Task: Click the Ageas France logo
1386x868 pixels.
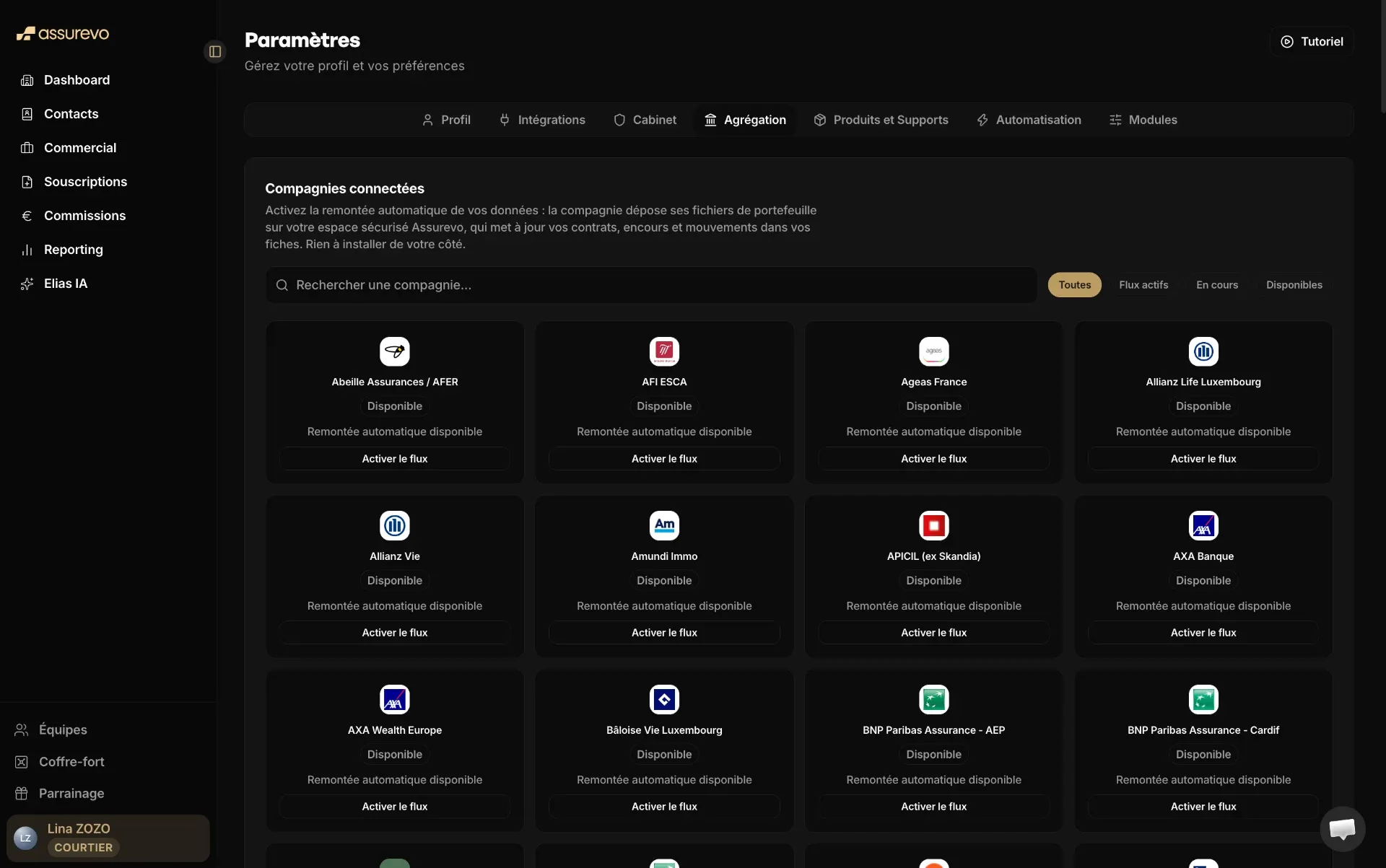Action: point(933,351)
